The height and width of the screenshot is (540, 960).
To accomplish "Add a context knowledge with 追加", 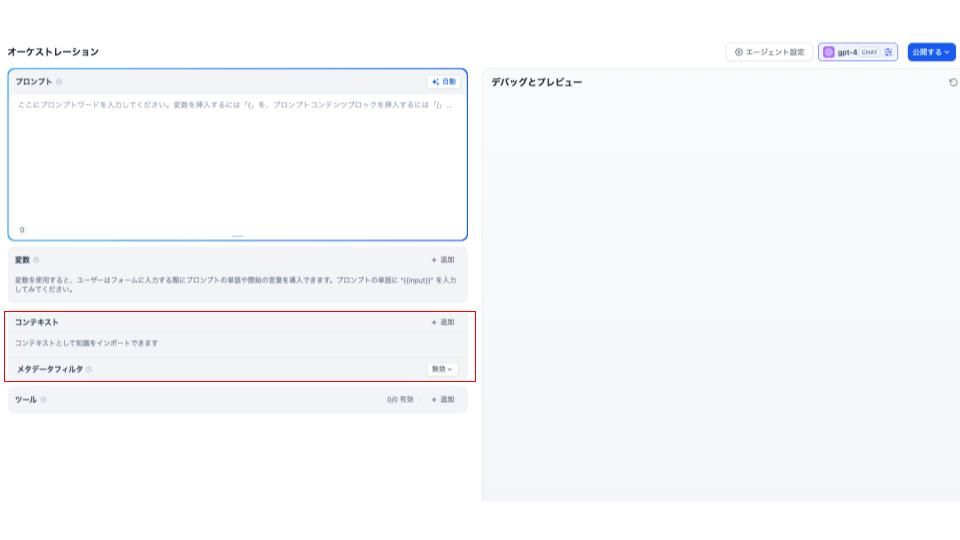I will click(x=442, y=322).
